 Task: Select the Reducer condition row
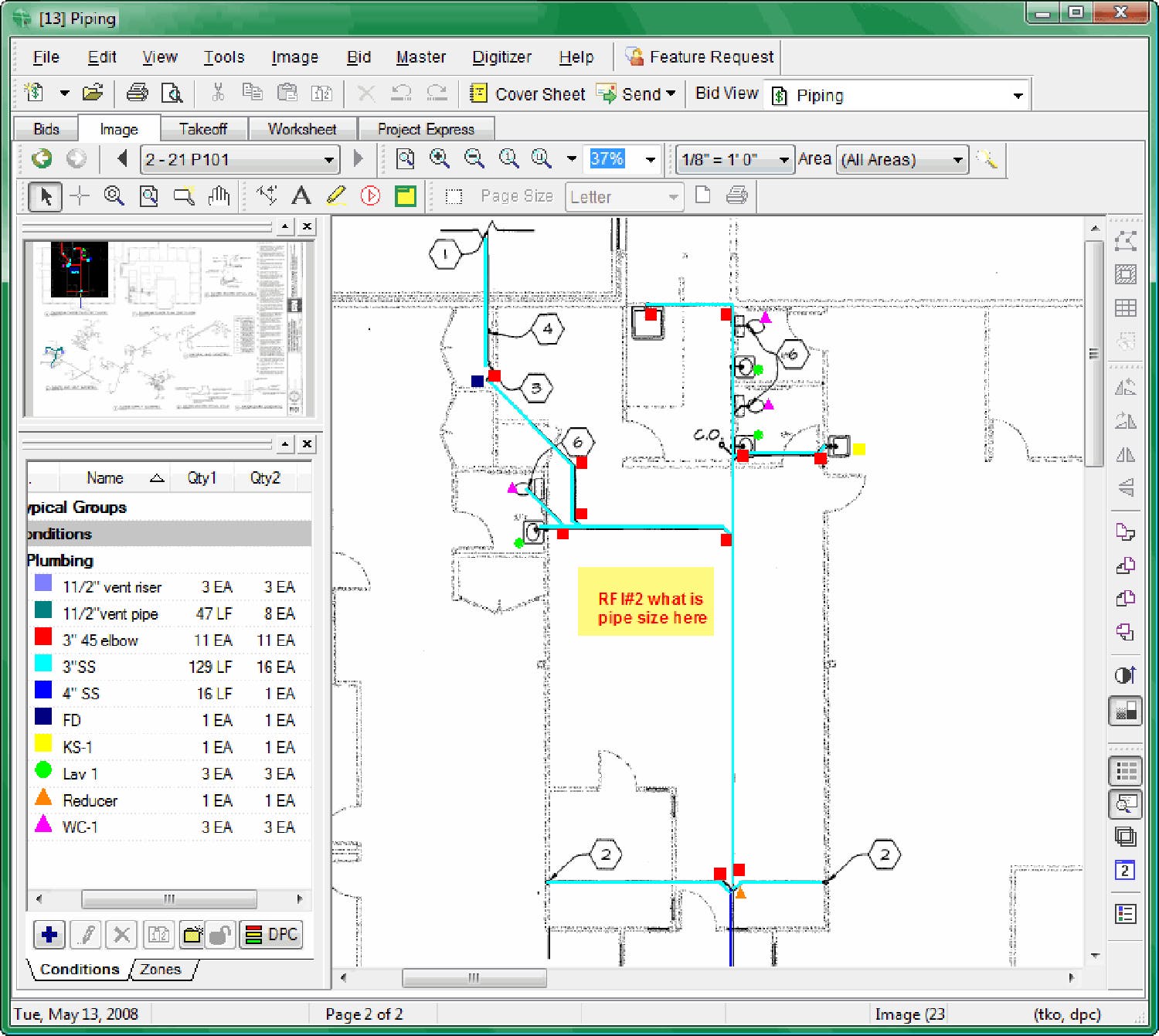click(168, 800)
